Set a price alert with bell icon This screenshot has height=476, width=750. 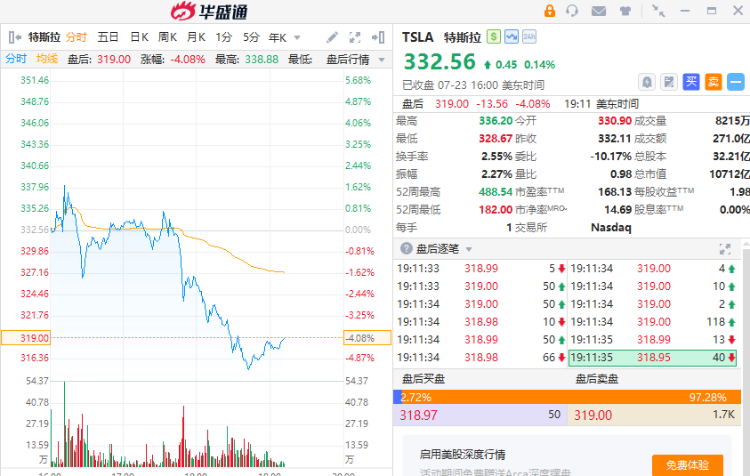(x=647, y=82)
